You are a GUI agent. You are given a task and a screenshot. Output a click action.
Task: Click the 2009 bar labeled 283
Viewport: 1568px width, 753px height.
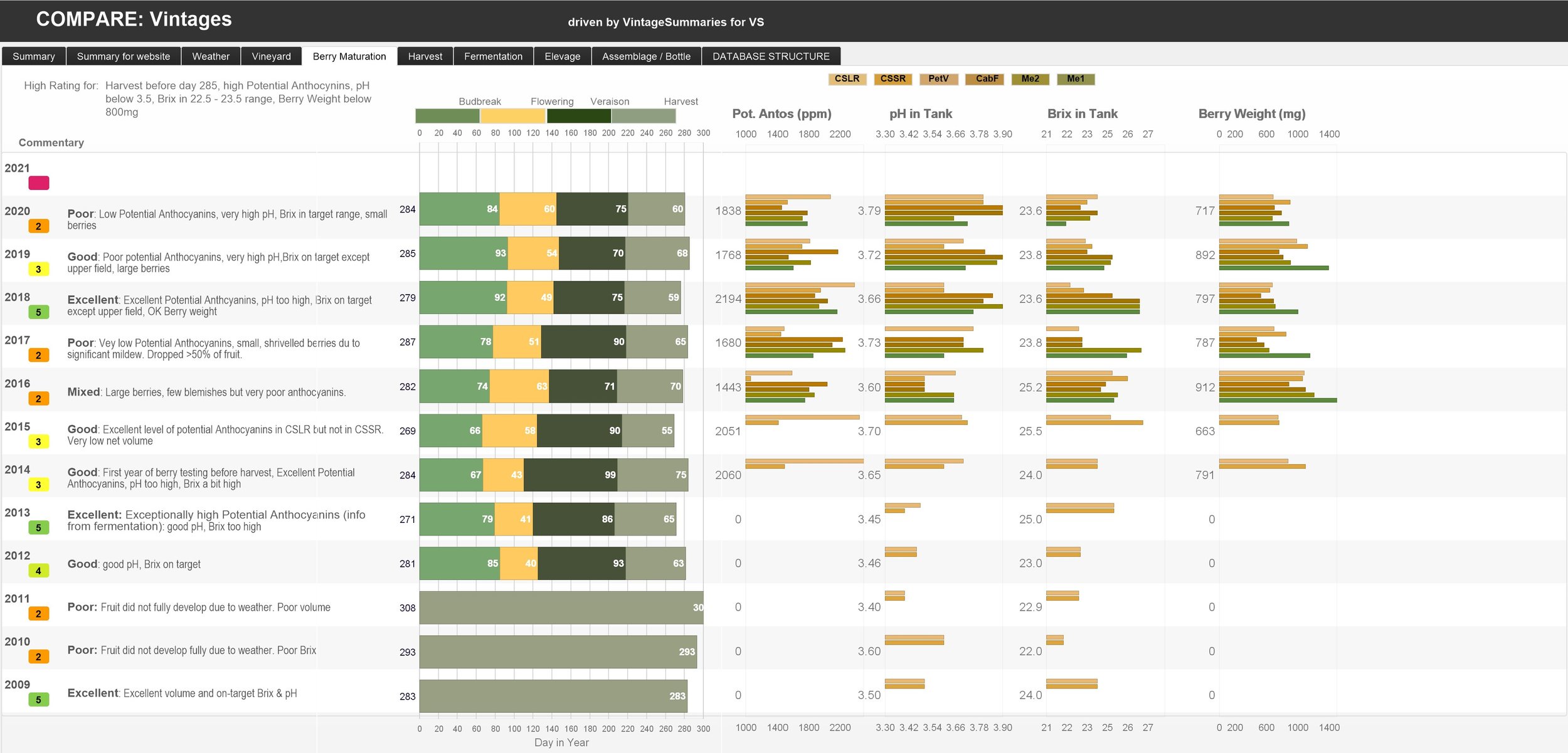[x=553, y=697]
